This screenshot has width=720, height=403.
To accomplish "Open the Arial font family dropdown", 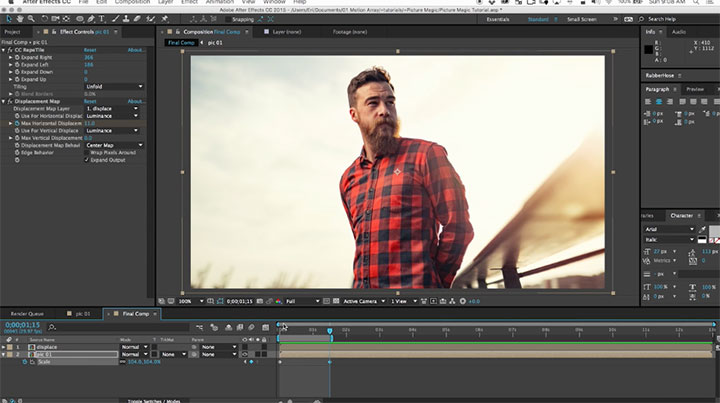I will (669, 229).
